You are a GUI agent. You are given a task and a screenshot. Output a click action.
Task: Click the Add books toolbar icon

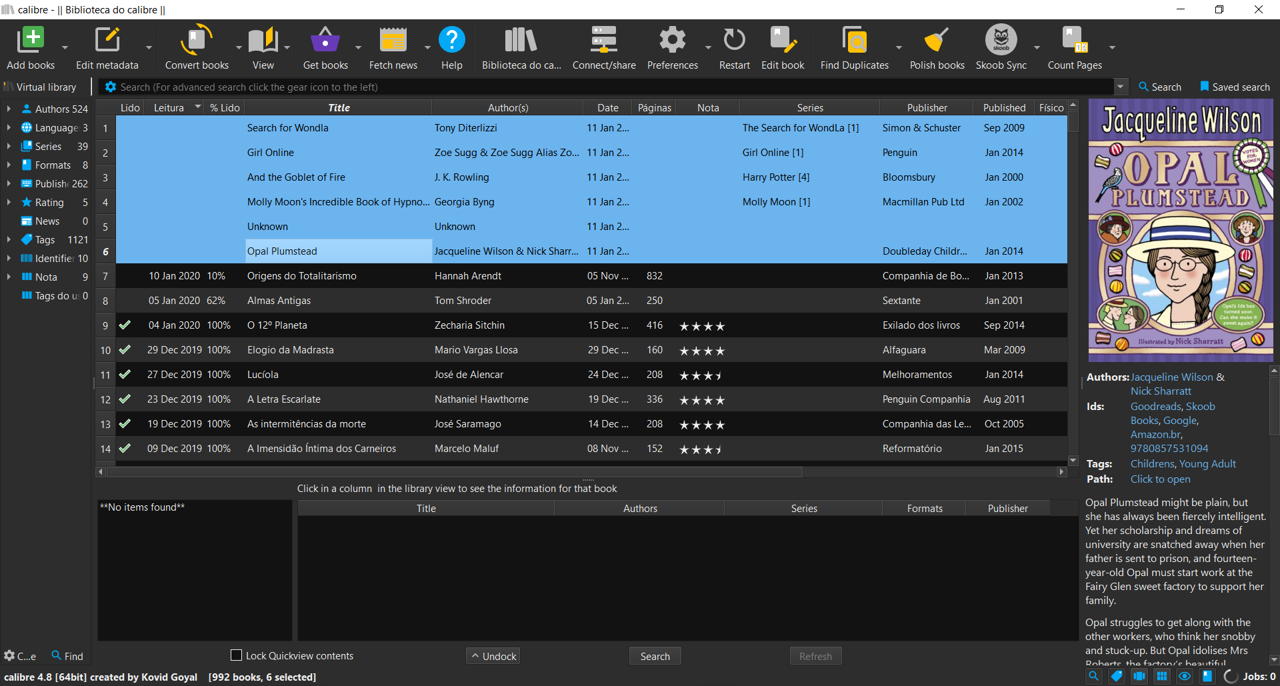click(31, 41)
